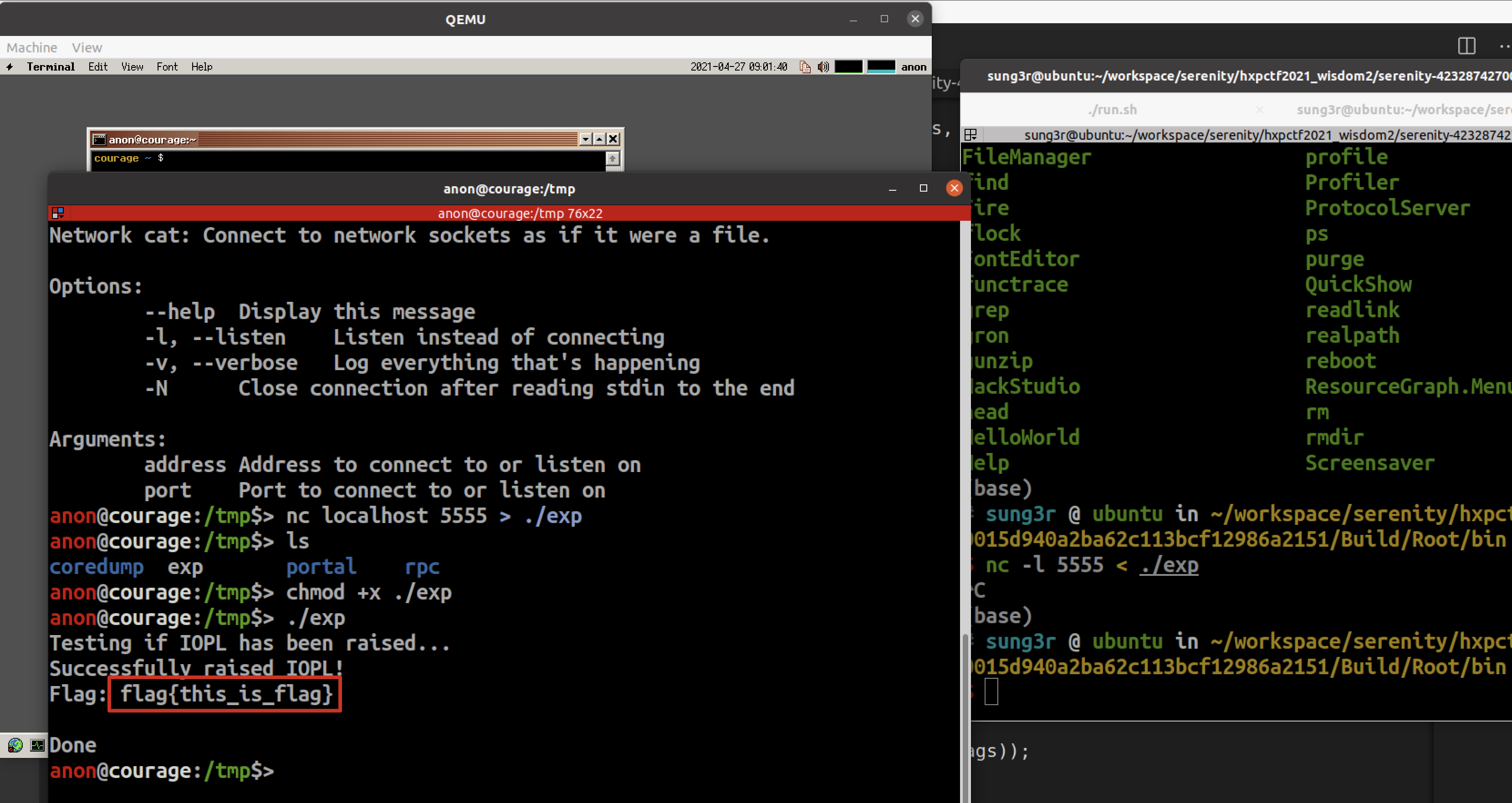Click the CPU usage graph applet

click(x=848, y=67)
